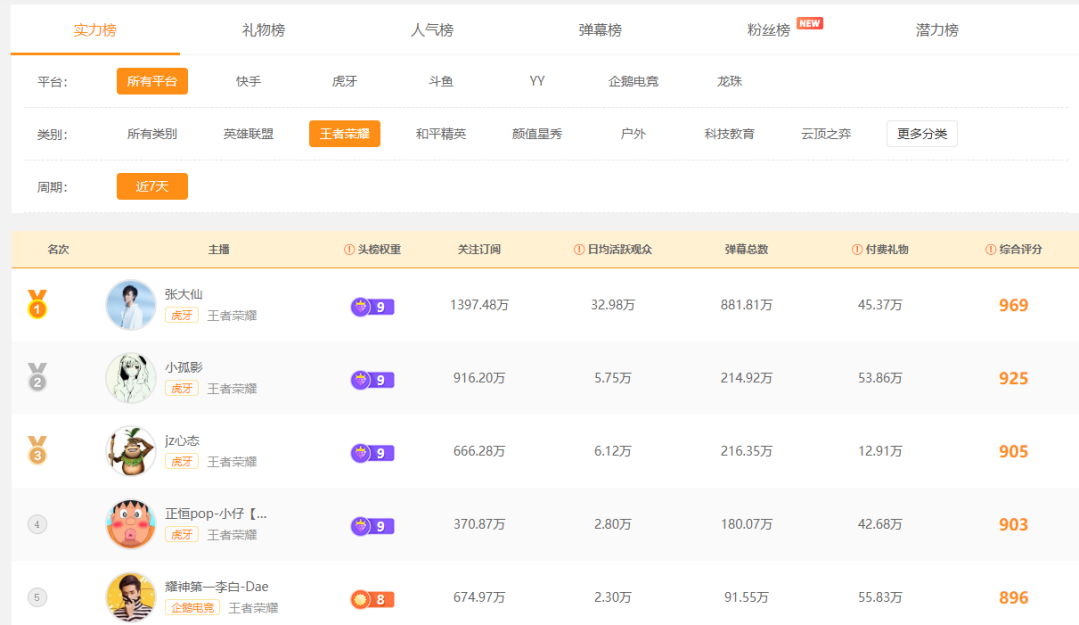Filter by platform 虎牙
Screen dimensions: 1079x625
coord(345,81)
